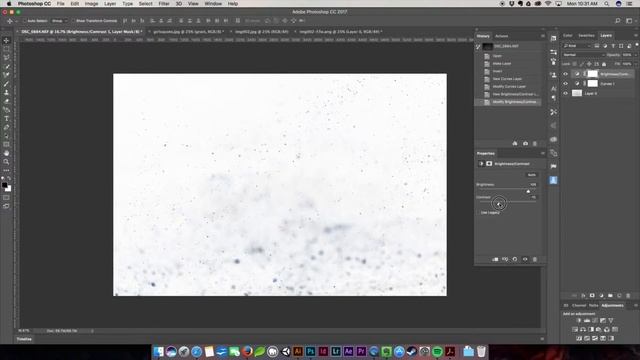The width and height of the screenshot is (640, 360).
Task: Open the Filter menu
Action: click(x=164, y=4)
